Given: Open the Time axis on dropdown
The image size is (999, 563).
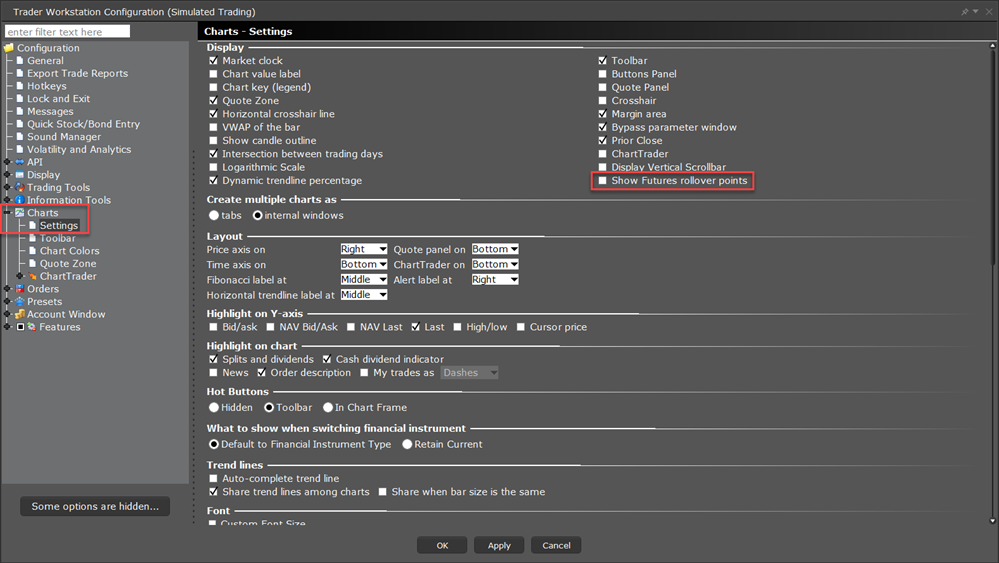Looking at the screenshot, I should pyautogui.click(x=364, y=264).
